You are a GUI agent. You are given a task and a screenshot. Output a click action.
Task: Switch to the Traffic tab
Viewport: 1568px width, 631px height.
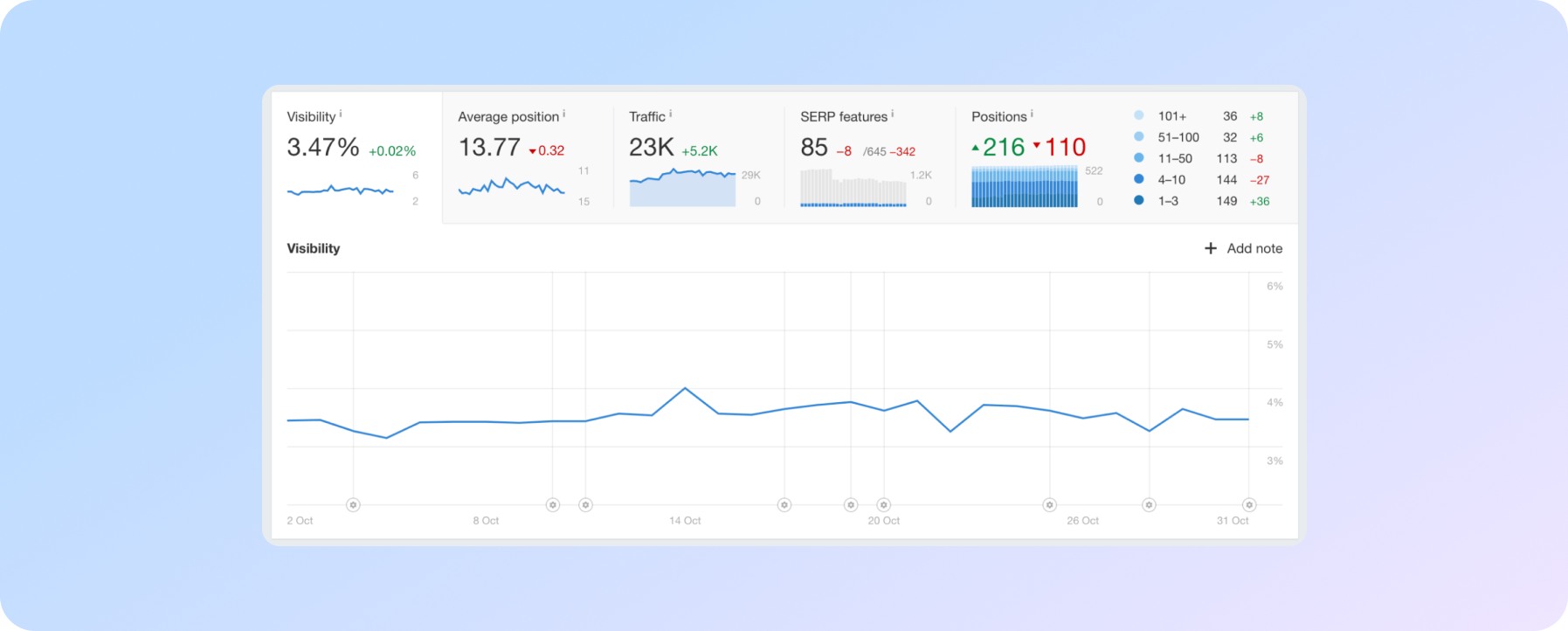[699, 157]
